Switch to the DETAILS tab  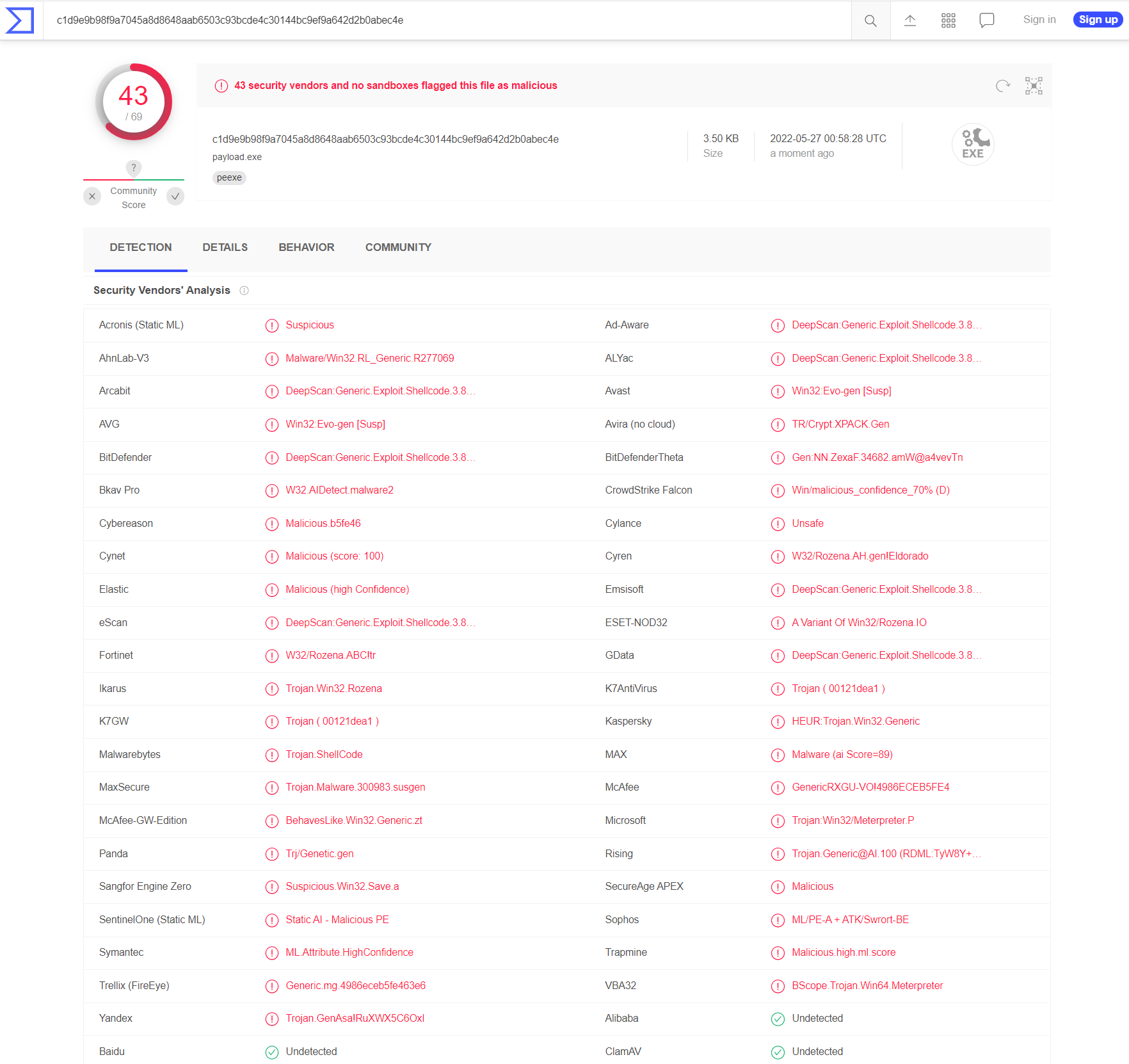[x=225, y=247]
